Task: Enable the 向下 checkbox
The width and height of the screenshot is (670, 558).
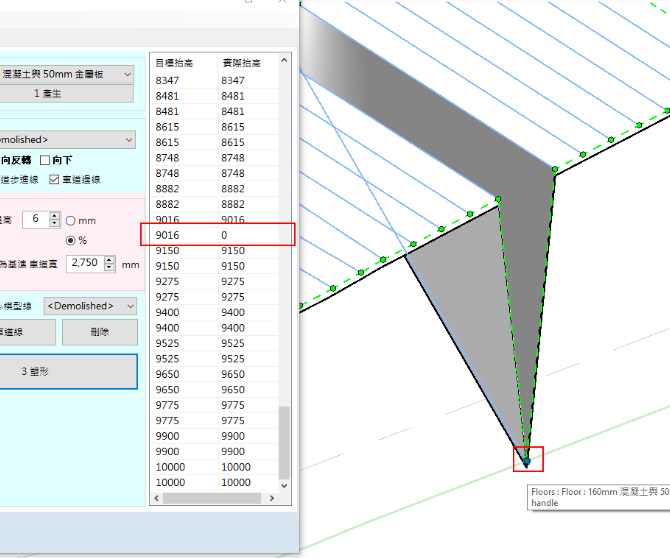Action: pos(45,160)
